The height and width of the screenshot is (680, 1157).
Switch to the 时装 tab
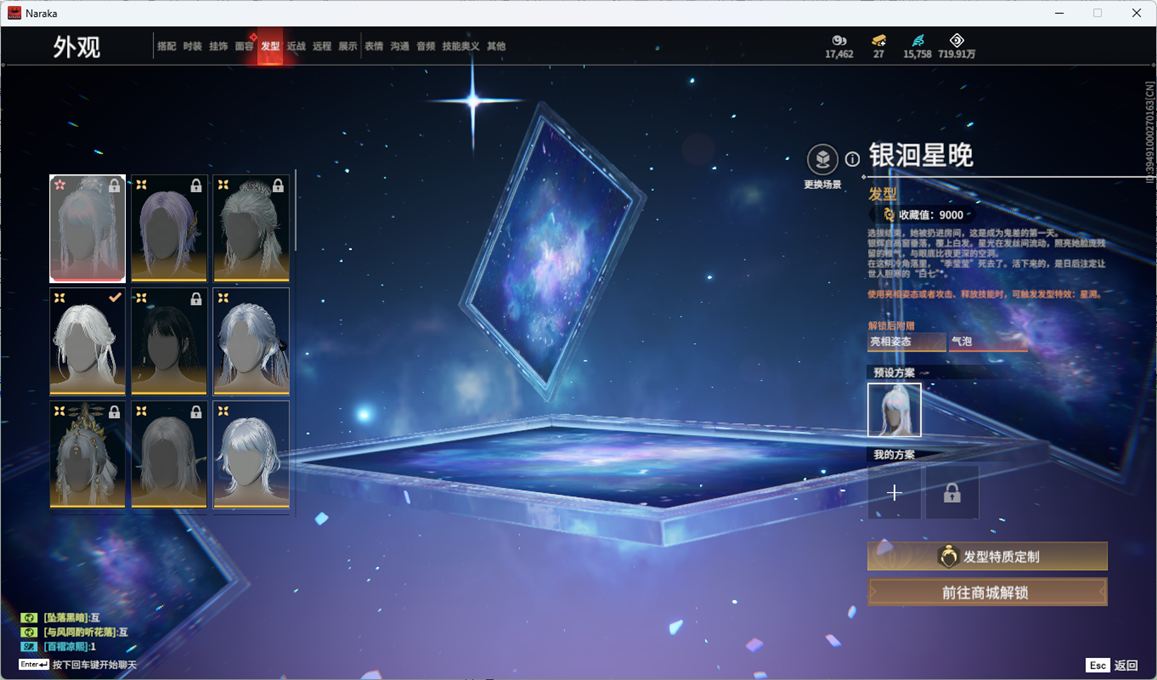click(x=193, y=46)
